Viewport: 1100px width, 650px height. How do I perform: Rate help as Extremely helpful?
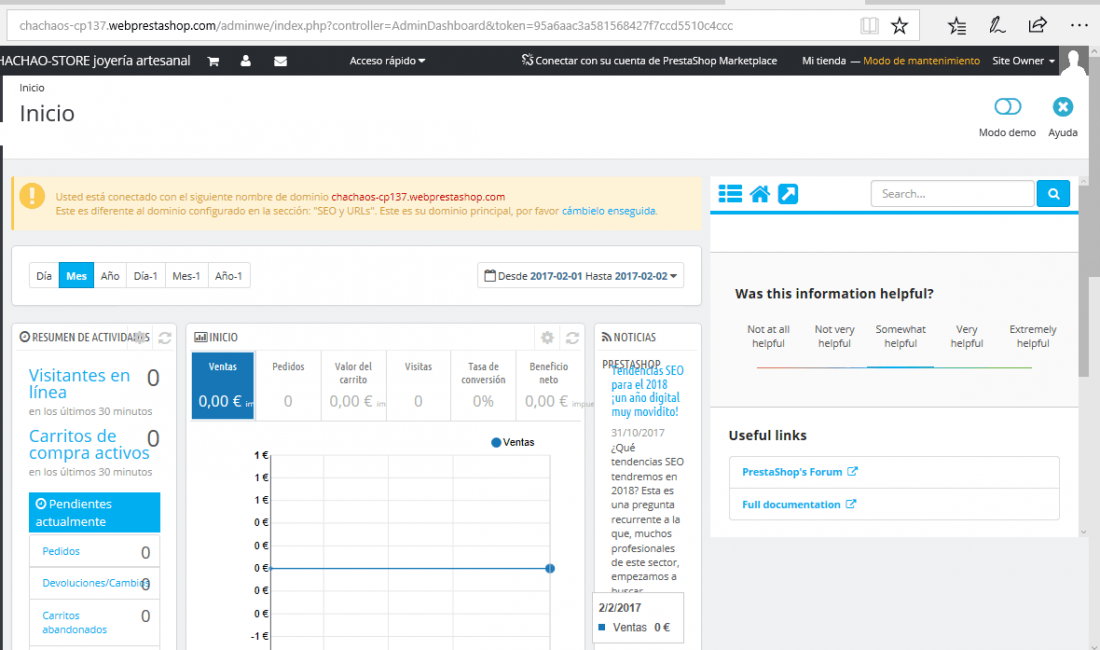(1033, 337)
